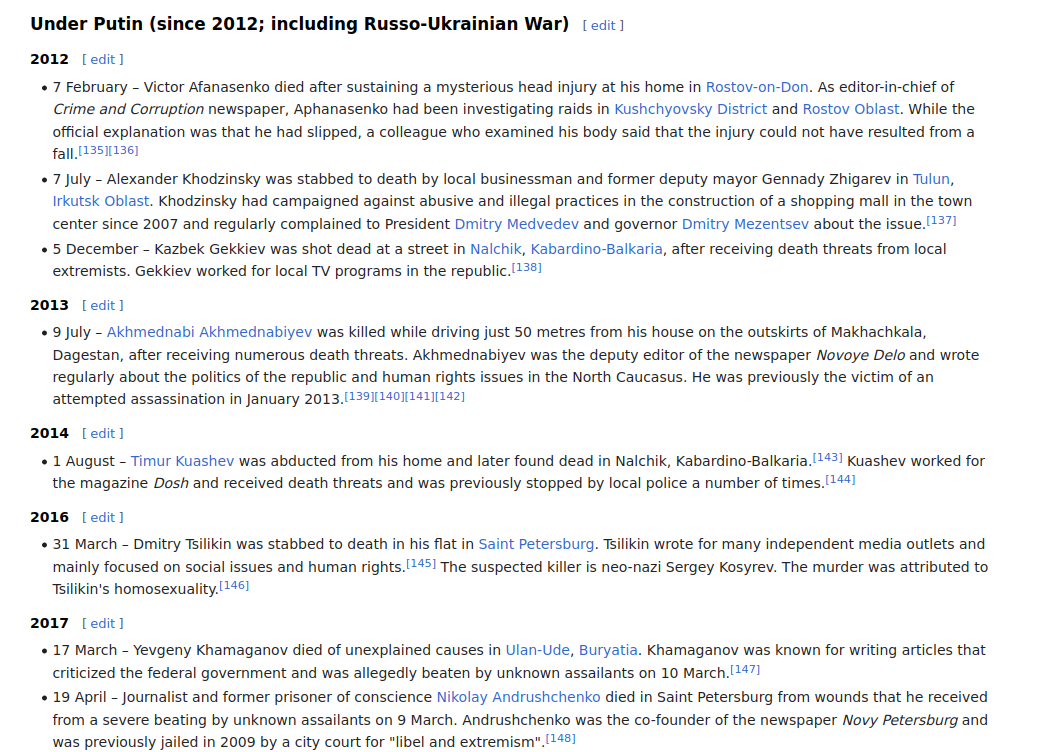The height and width of the screenshot is (752, 1048).
Task: Open citation 145
Action: 421,563
